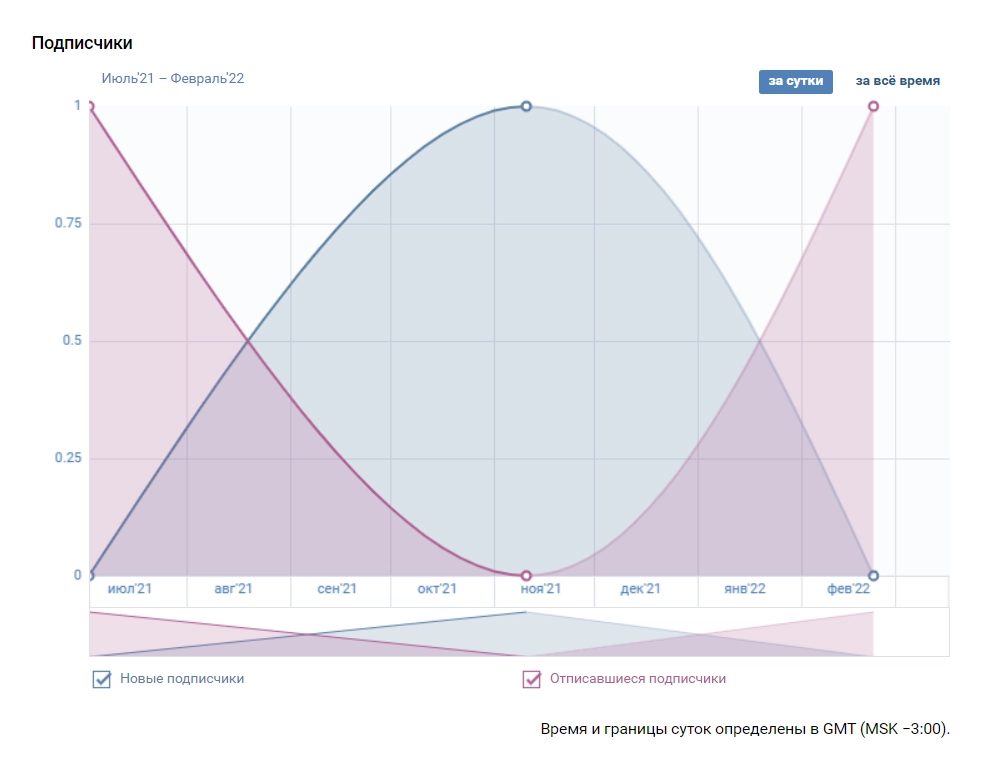Select the pink data point at top-left start

pyautogui.click(x=90, y=106)
